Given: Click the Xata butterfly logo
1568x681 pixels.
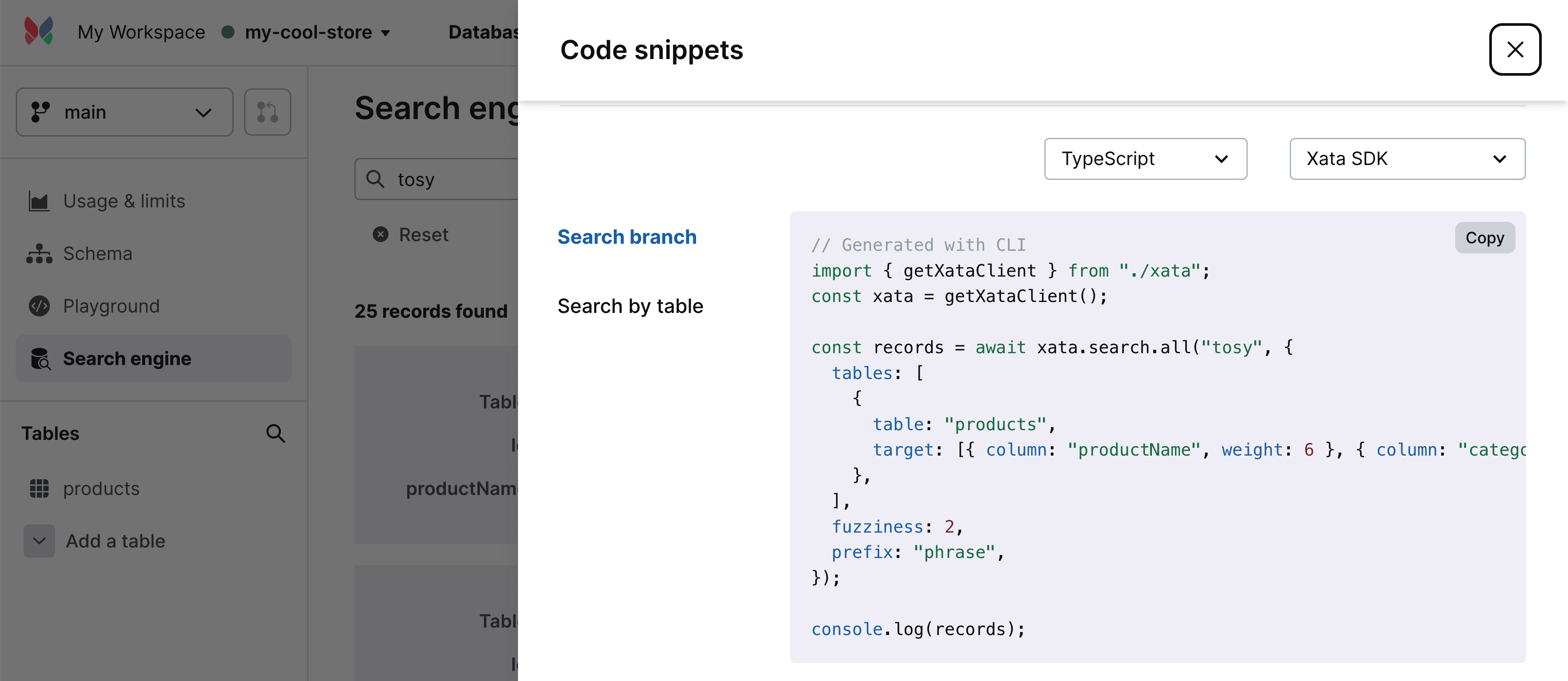Looking at the screenshot, I should [x=38, y=31].
